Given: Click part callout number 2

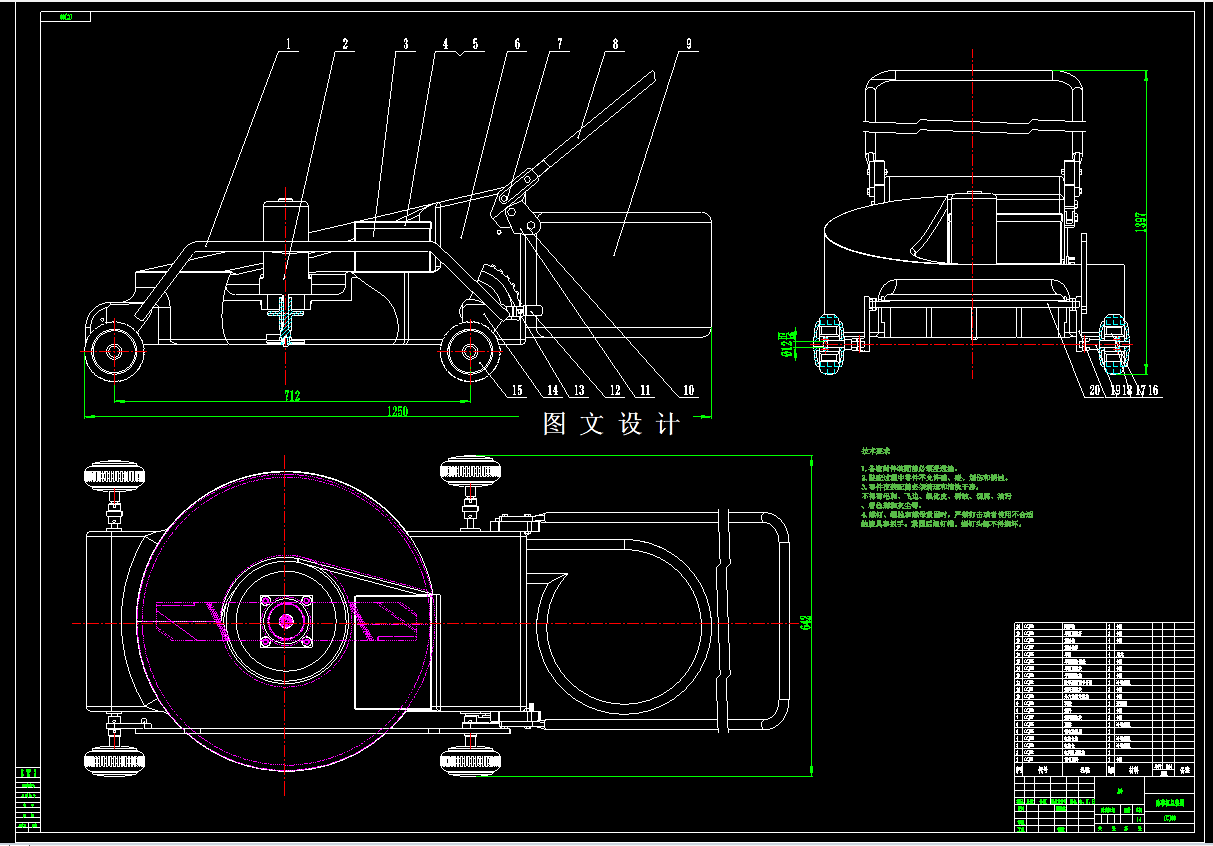Looking at the screenshot, I should click(x=346, y=44).
